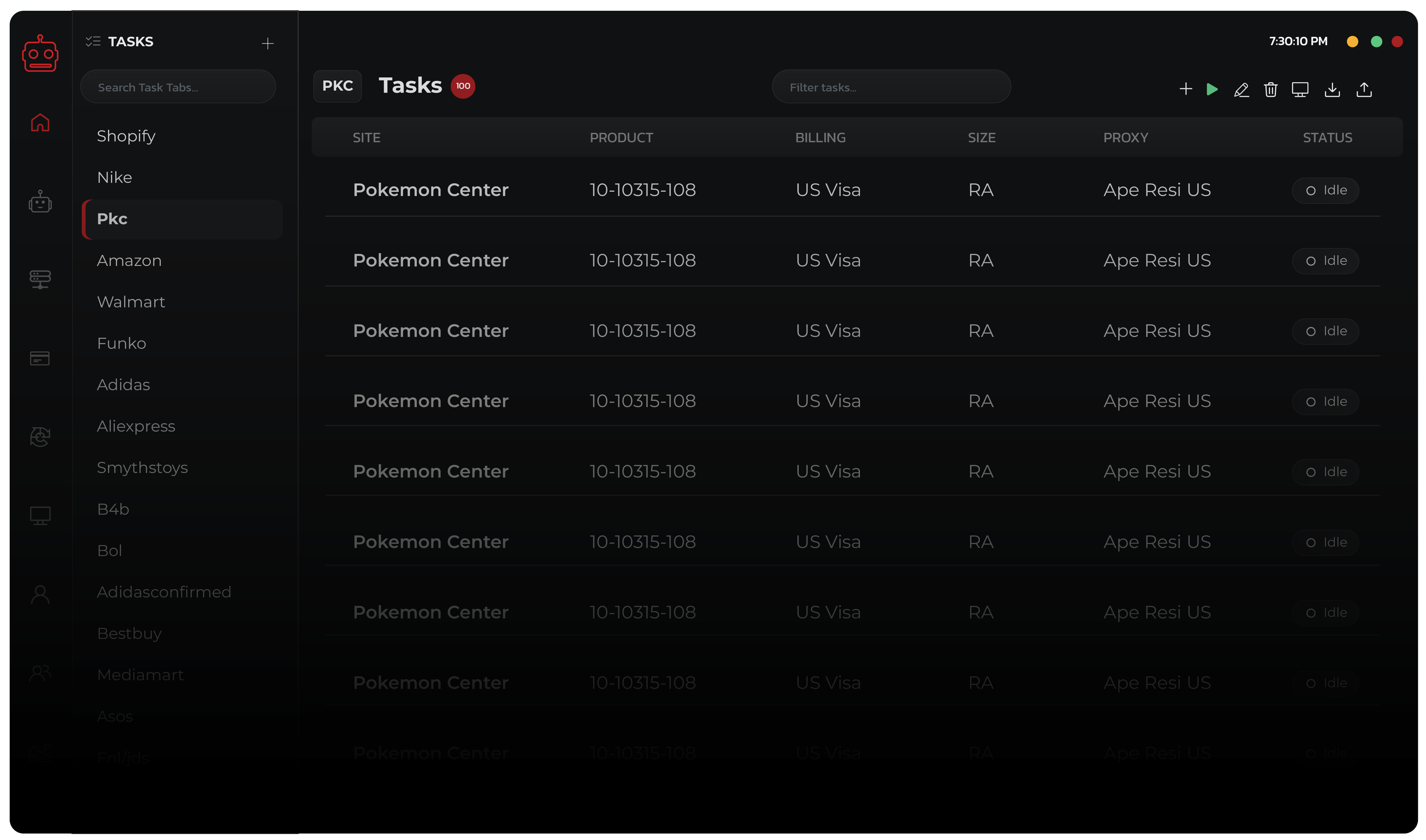The width and height of the screenshot is (1426, 840).
Task: Click the monitor icon in tasks toolbar
Action: click(x=1300, y=90)
